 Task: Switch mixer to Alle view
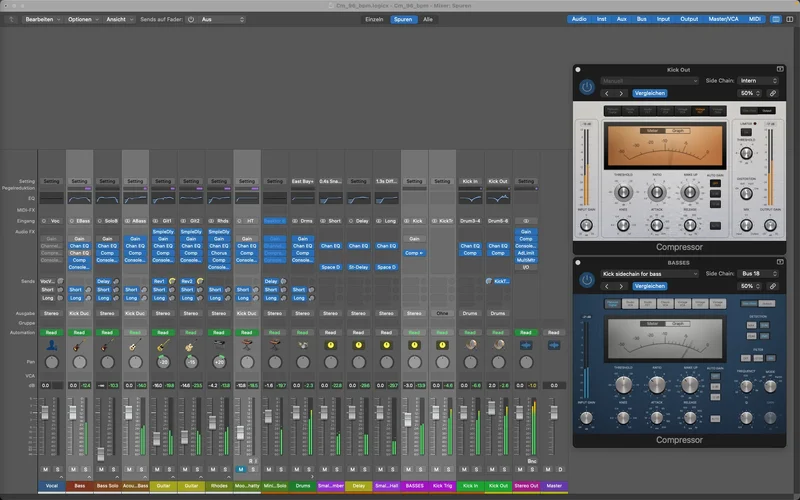tap(428, 19)
